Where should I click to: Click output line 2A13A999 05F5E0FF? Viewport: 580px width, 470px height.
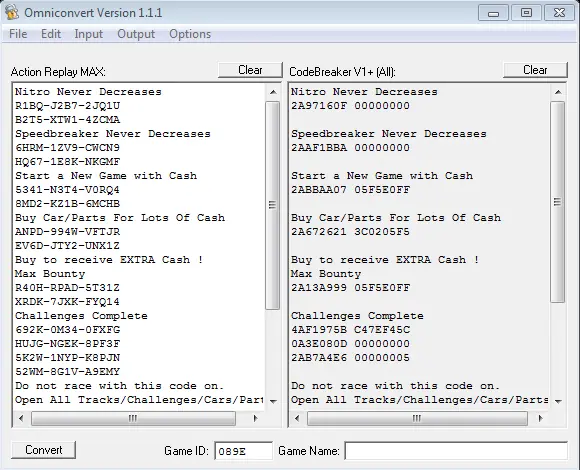pos(350,288)
